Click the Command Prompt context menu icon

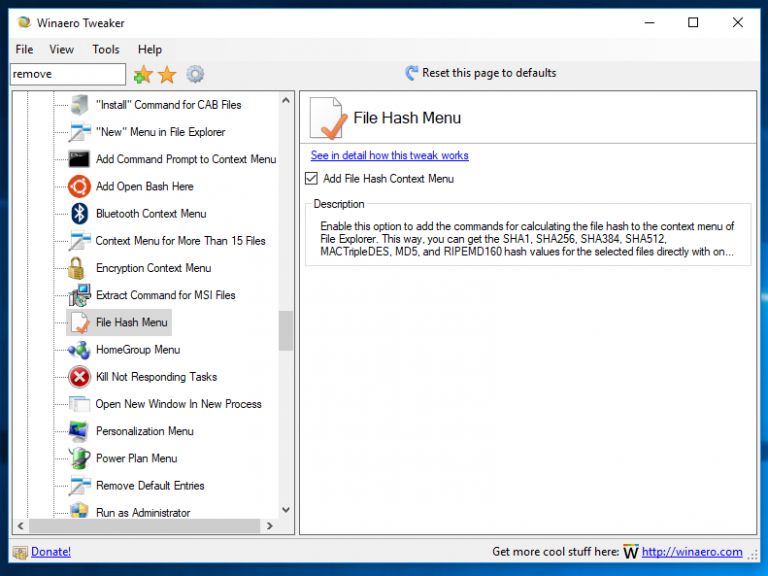[79, 159]
